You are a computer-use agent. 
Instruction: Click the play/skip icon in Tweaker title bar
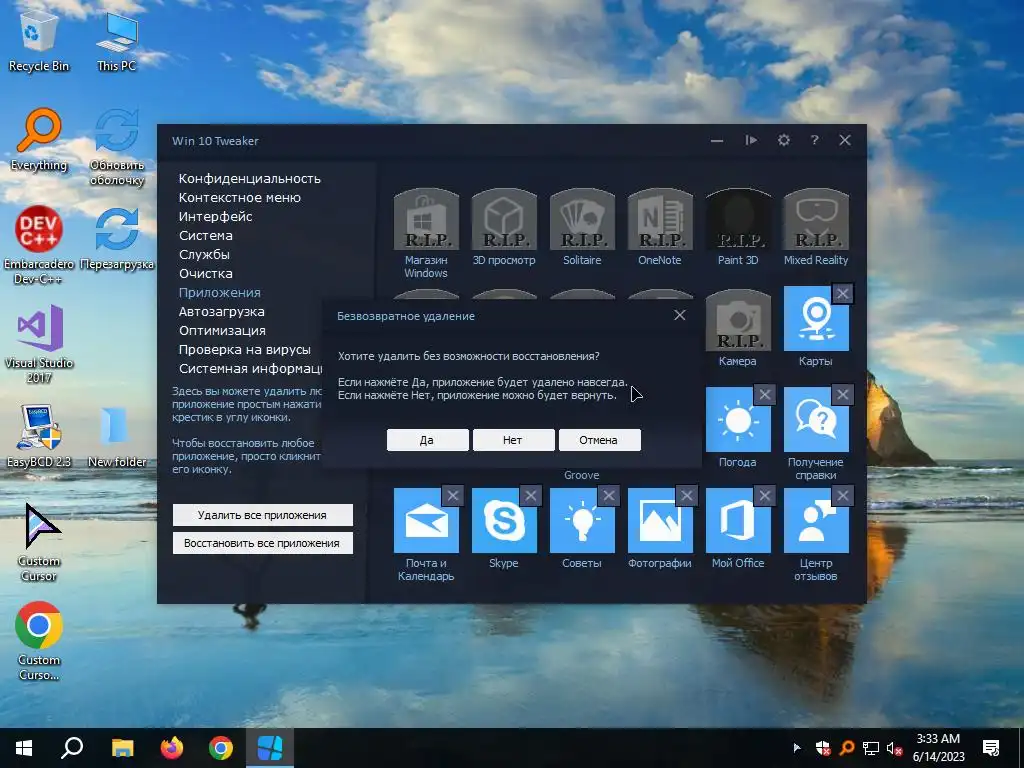coord(751,140)
